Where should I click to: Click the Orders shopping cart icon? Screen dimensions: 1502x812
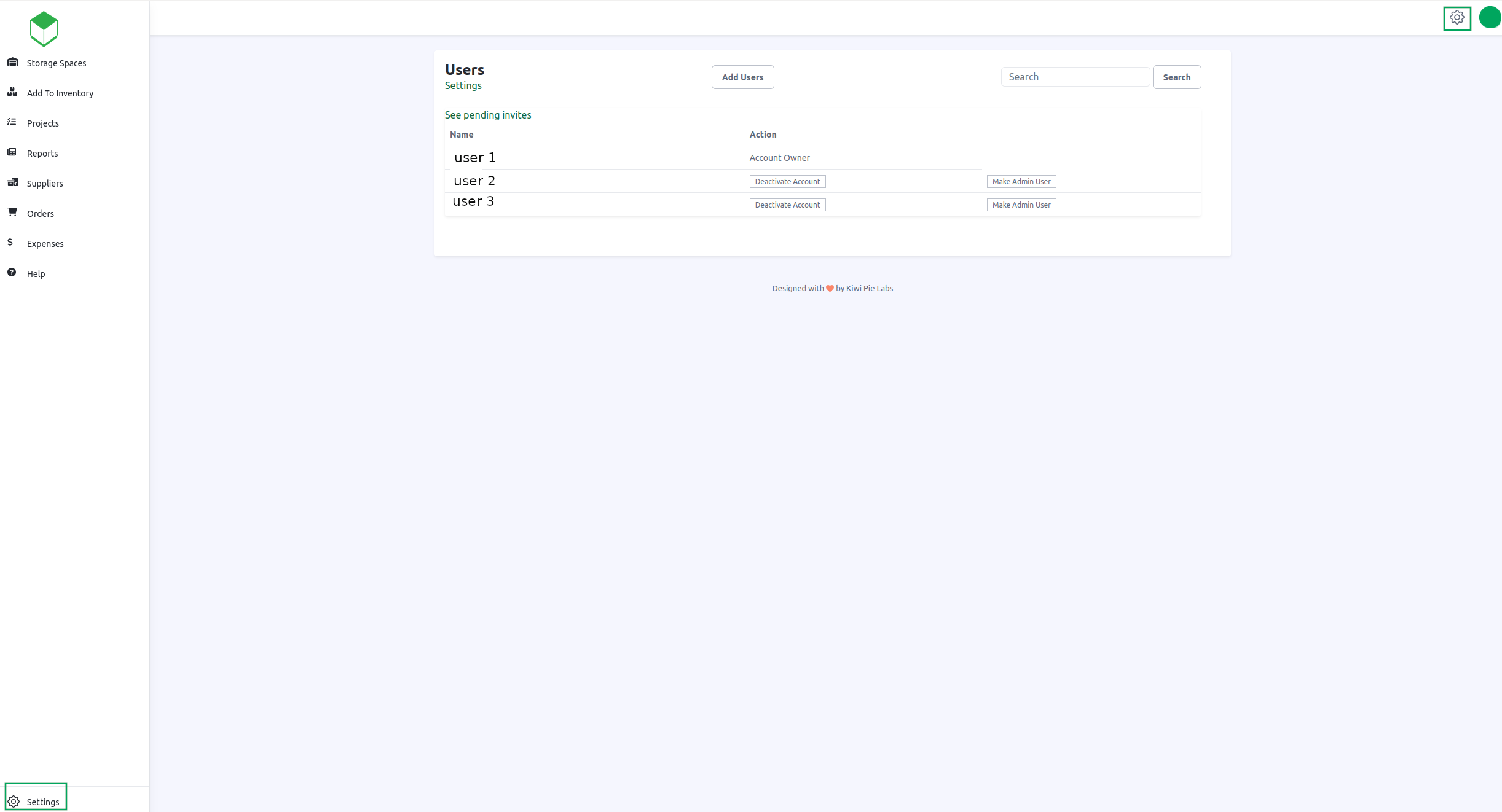(12, 213)
